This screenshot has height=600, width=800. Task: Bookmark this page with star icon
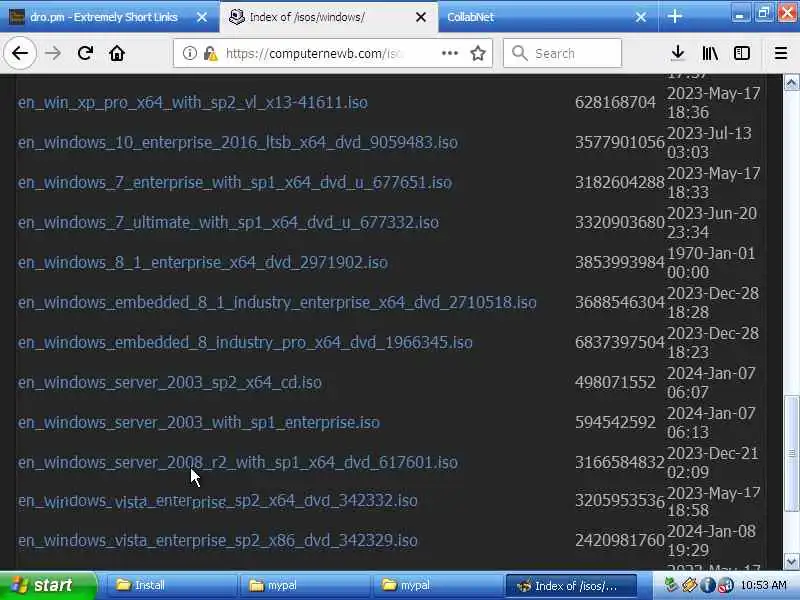pyautogui.click(x=478, y=53)
